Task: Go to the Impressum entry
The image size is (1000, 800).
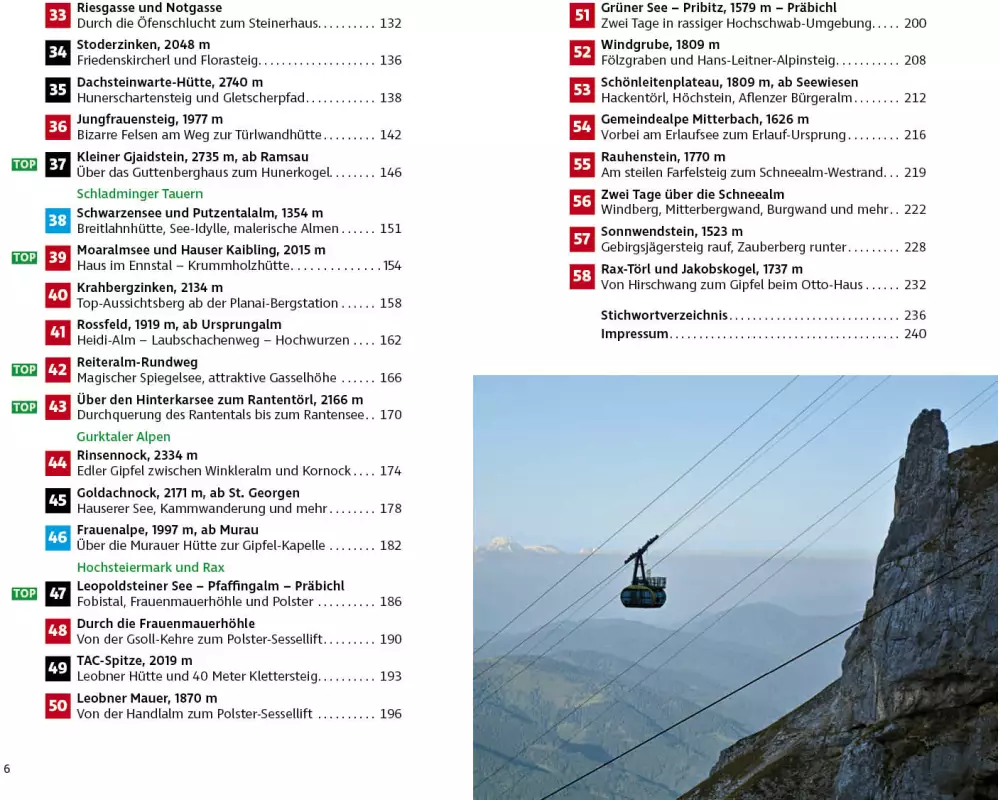Action: 634,334
